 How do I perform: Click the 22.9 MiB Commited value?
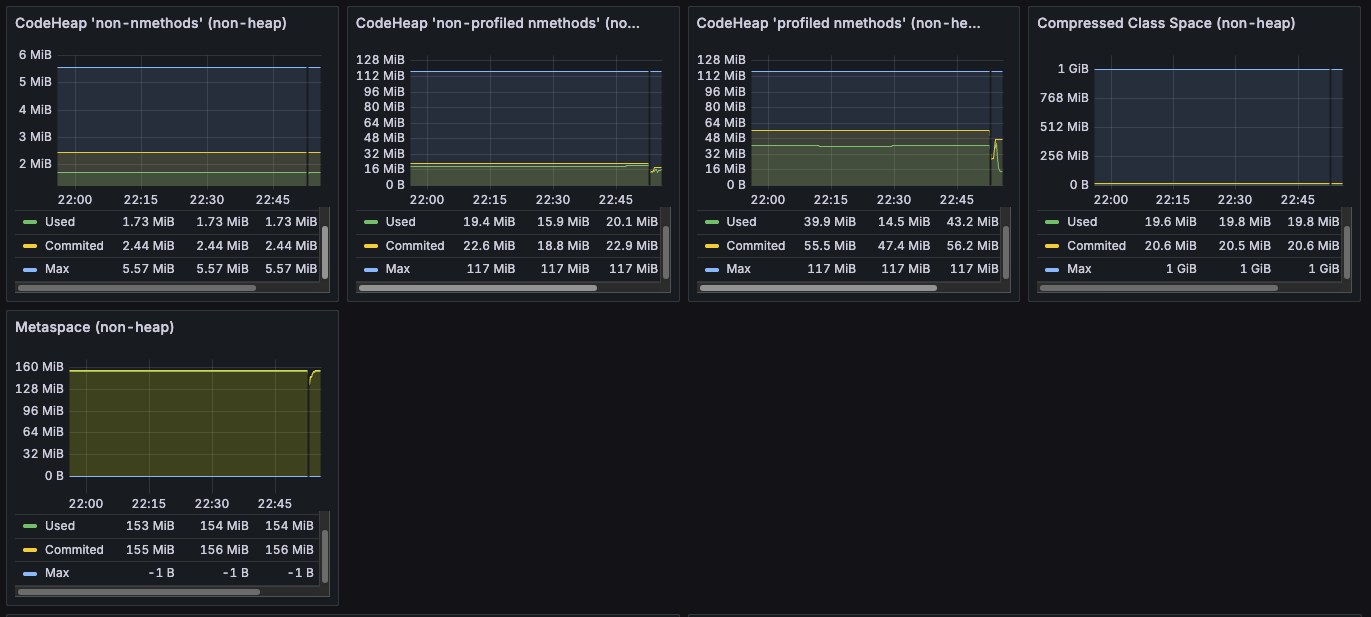coord(632,245)
